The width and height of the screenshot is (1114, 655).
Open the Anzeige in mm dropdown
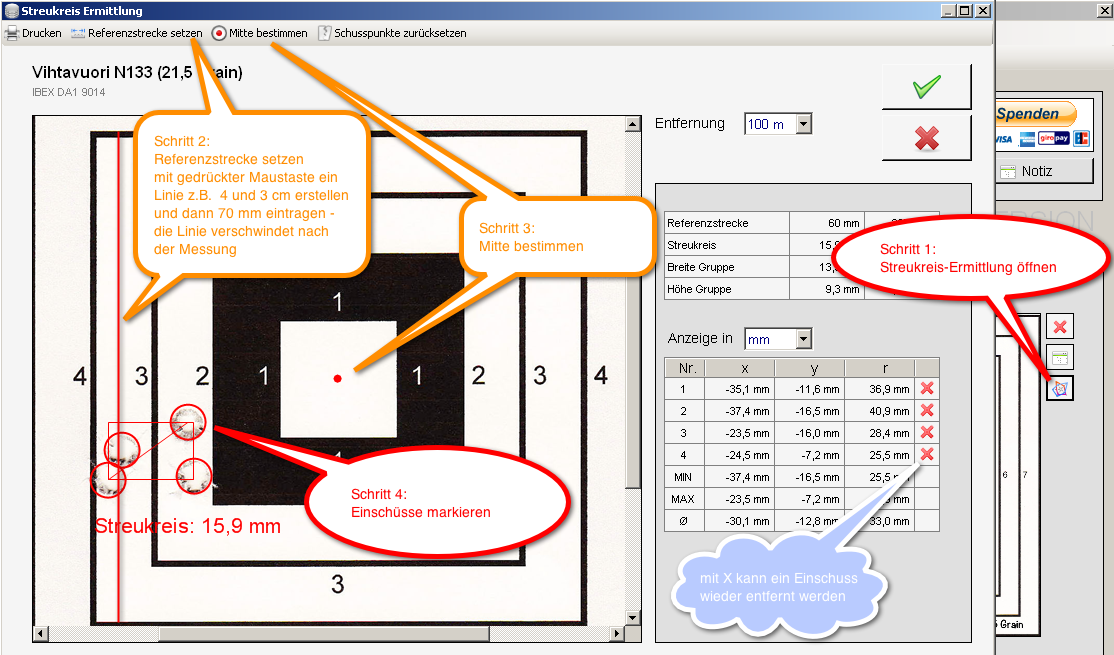[804, 339]
